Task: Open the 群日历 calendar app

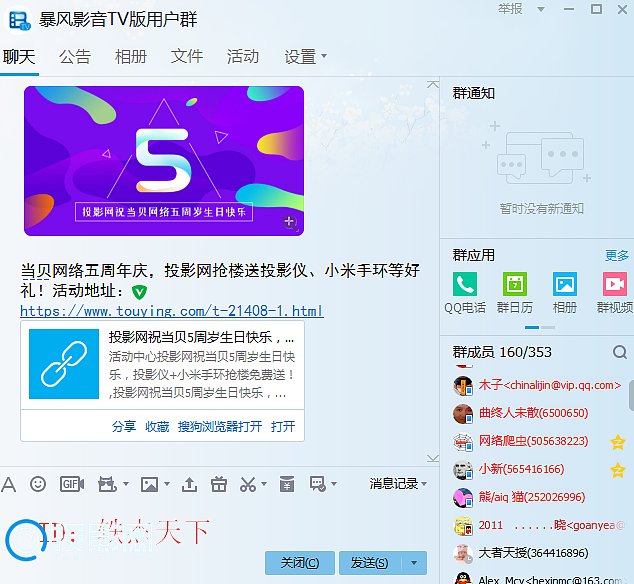Action: 515,284
